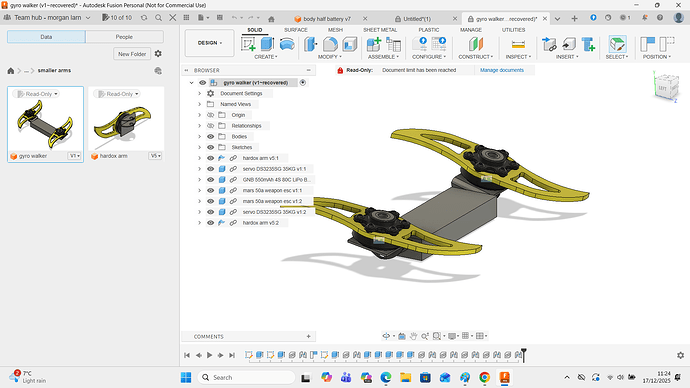Click the ViewCube in the viewport
690x388 pixels.
click(x=665, y=87)
